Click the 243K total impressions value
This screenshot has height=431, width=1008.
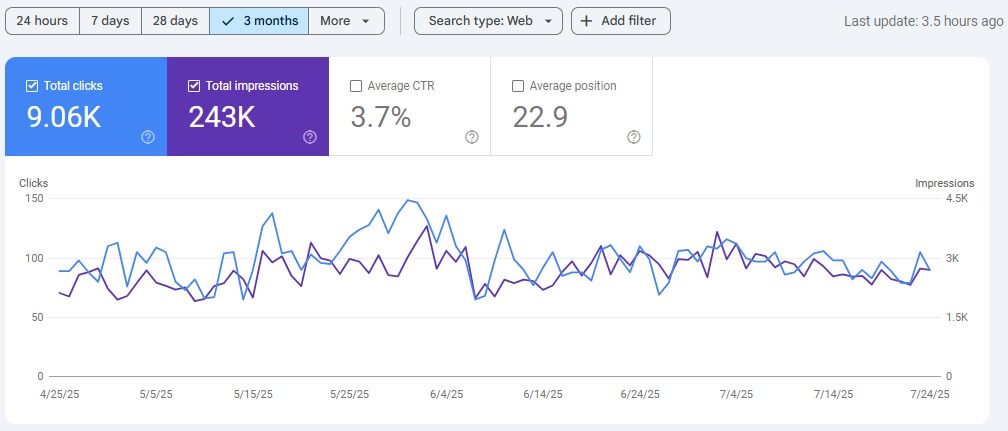pos(222,117)
